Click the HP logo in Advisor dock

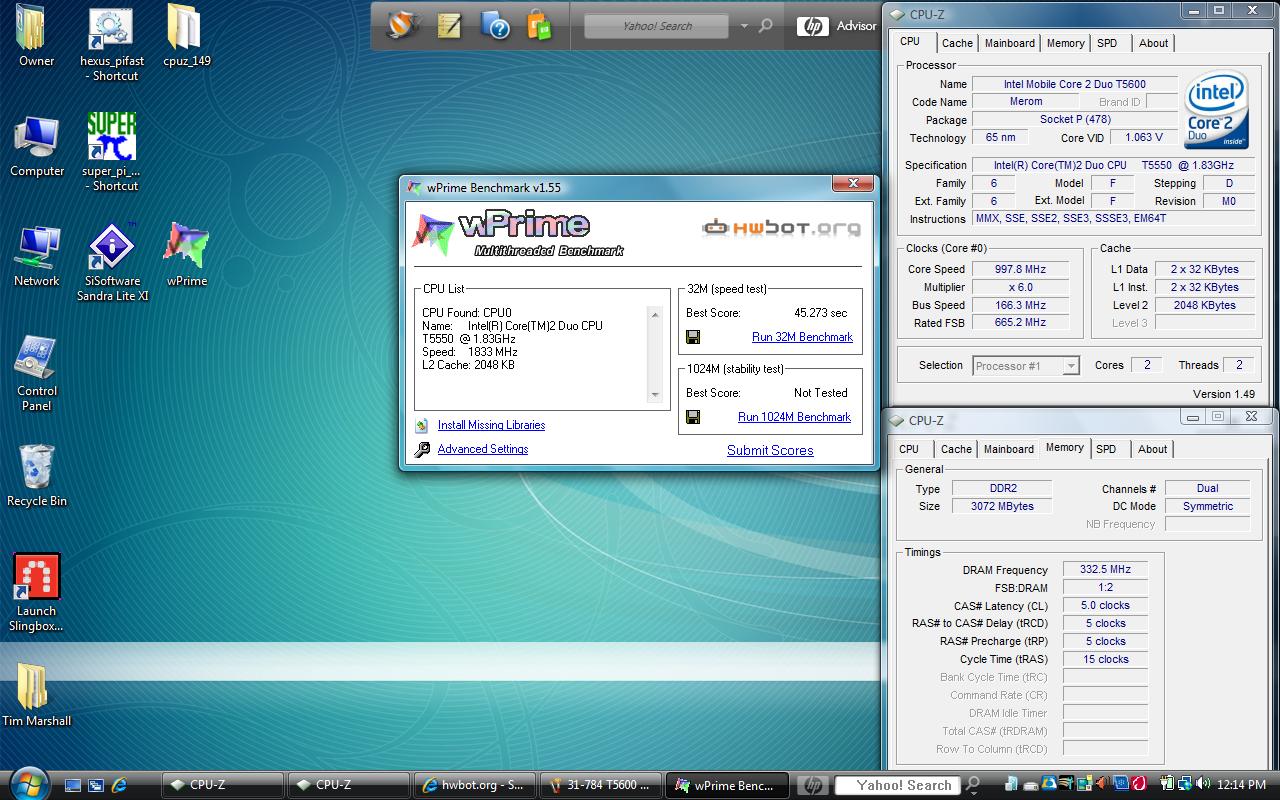tap(812, 27)
